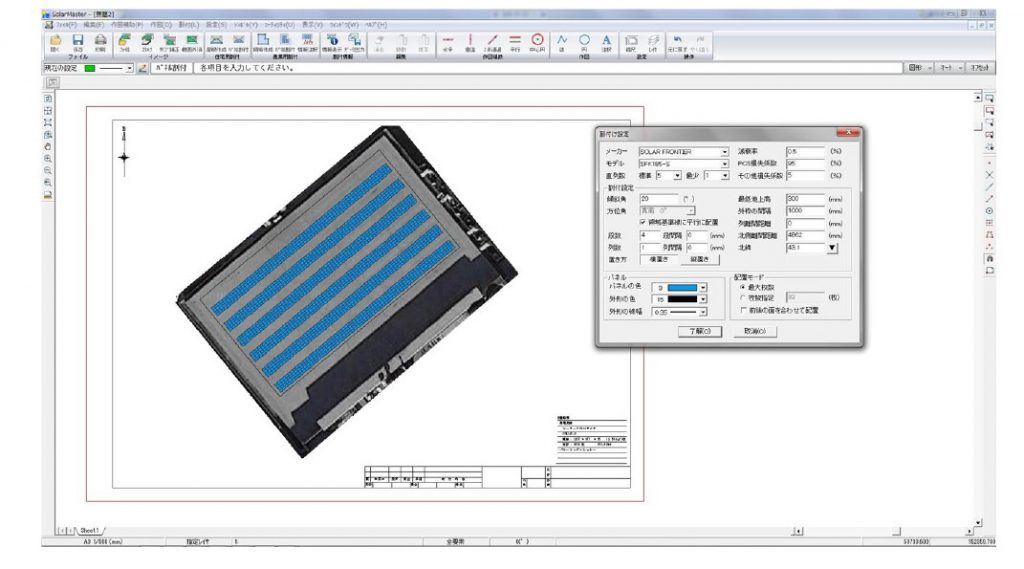Click the X-shaped icon in right sidebar
1024x569 pixels.
989,175
